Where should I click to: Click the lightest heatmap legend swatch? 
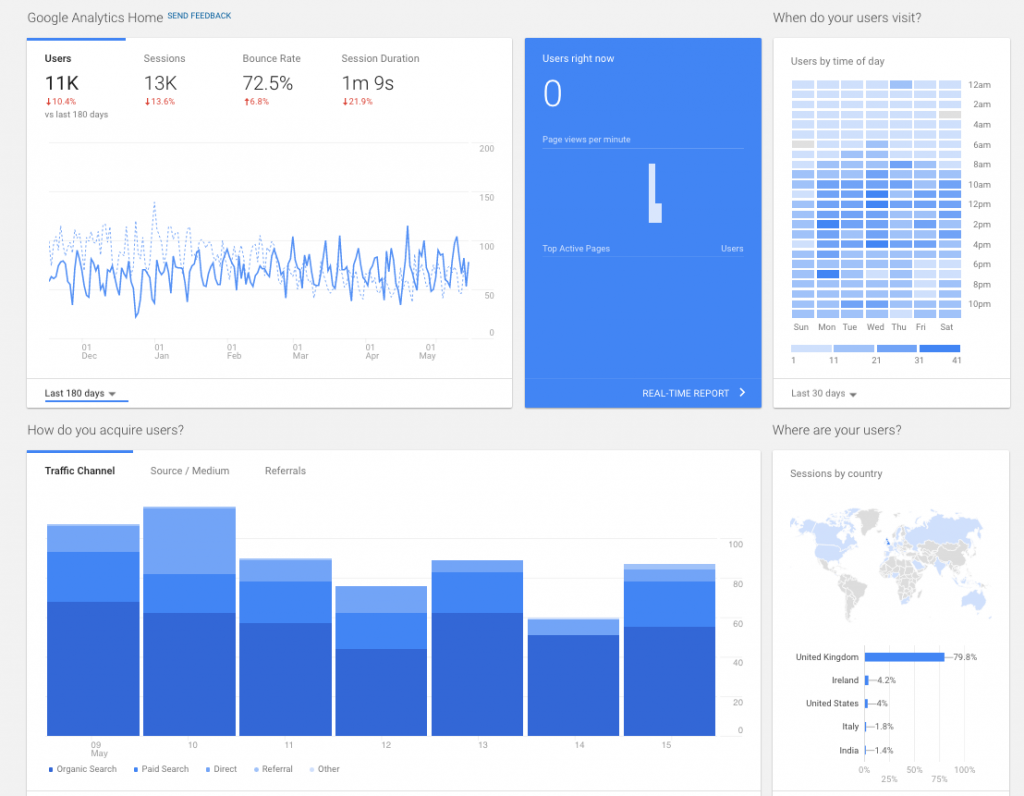pyautogui.click(x=811, y=349)
